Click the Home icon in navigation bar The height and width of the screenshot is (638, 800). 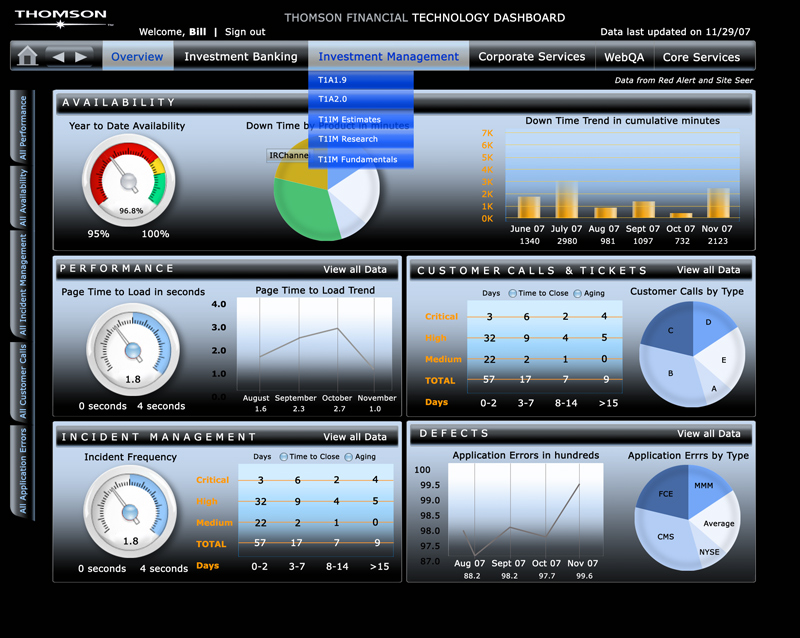coord(27,56)
